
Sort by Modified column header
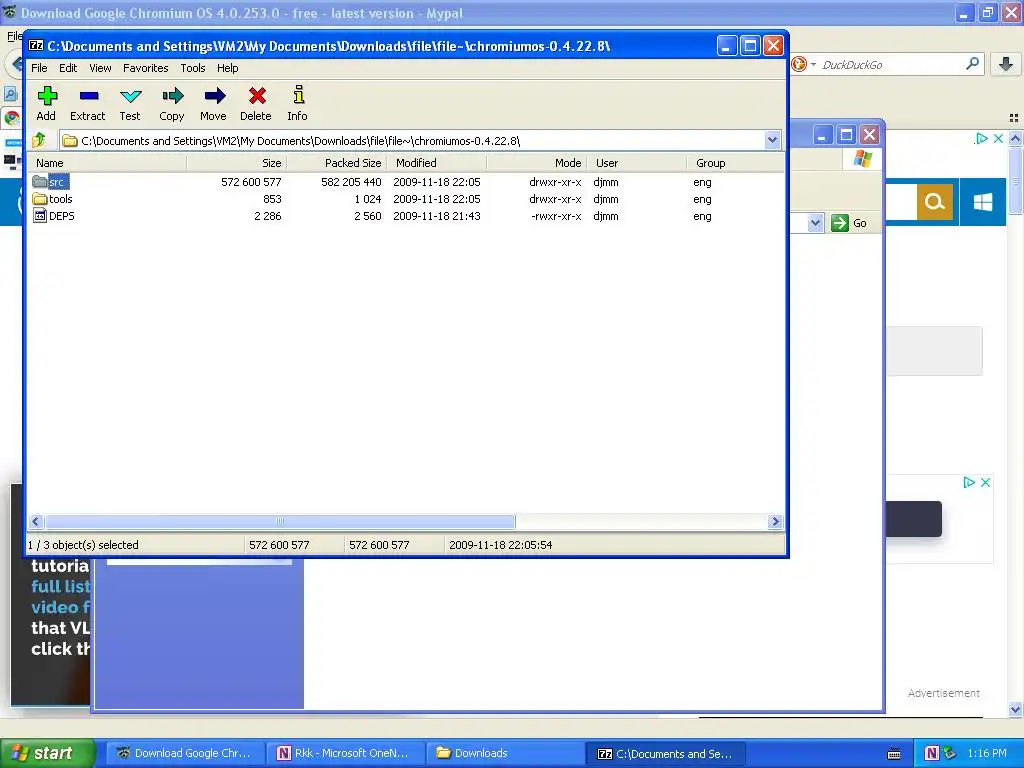(x=436, y=163)
